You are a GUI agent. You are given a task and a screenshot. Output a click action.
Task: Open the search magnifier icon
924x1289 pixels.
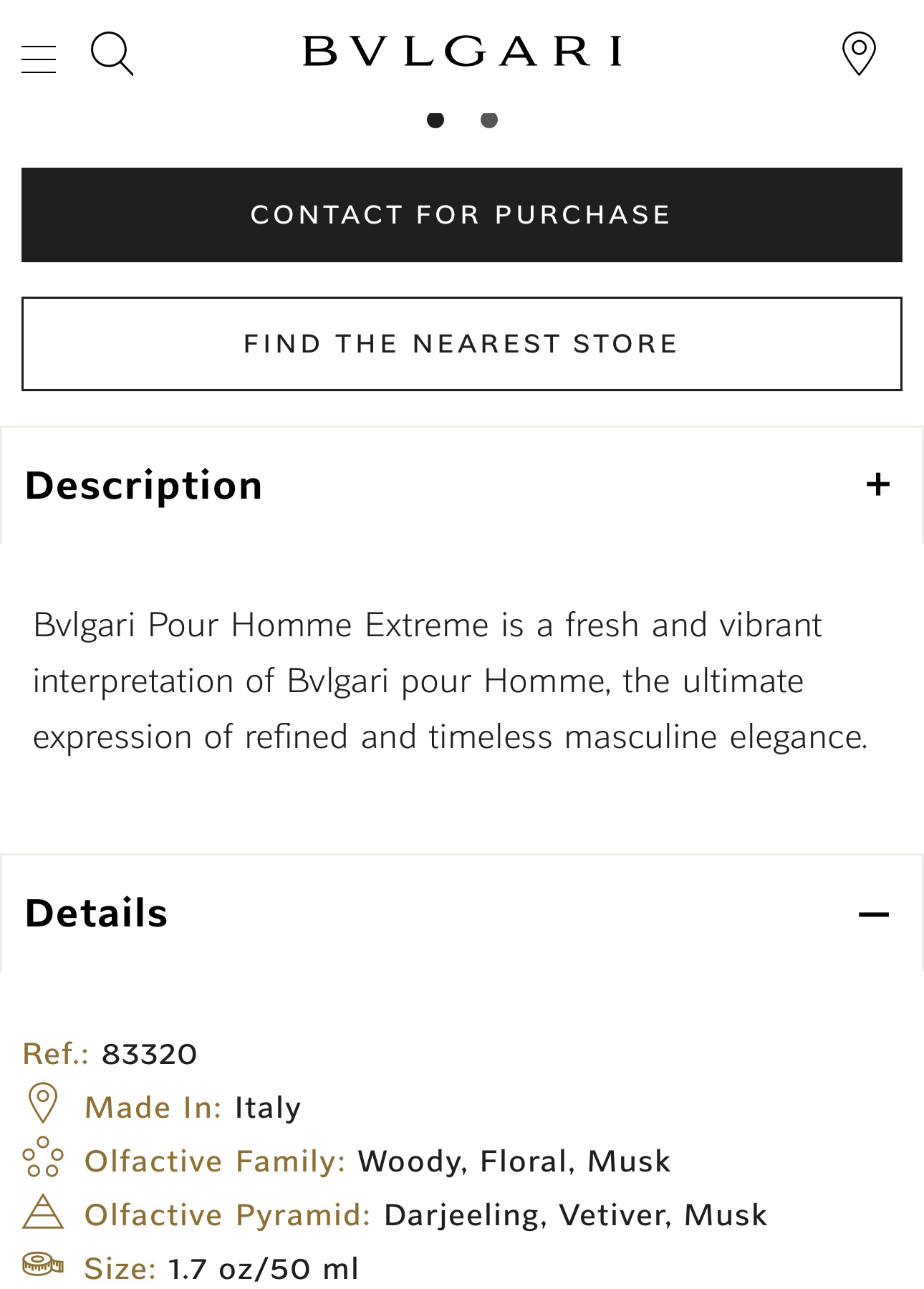pyautogui.click(x=112, y=54)
